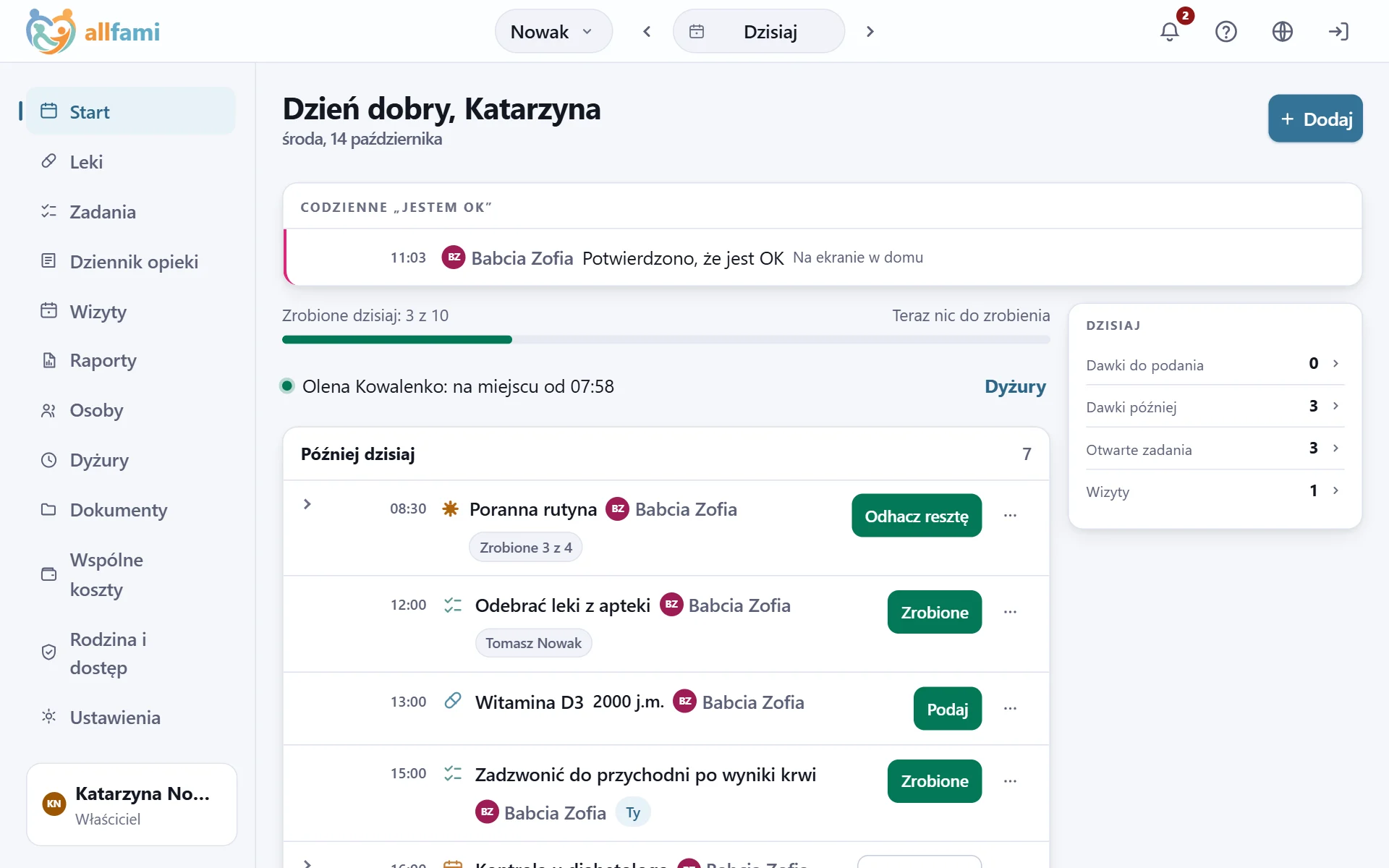Click the logout arrow icon

click(1338, 32)
